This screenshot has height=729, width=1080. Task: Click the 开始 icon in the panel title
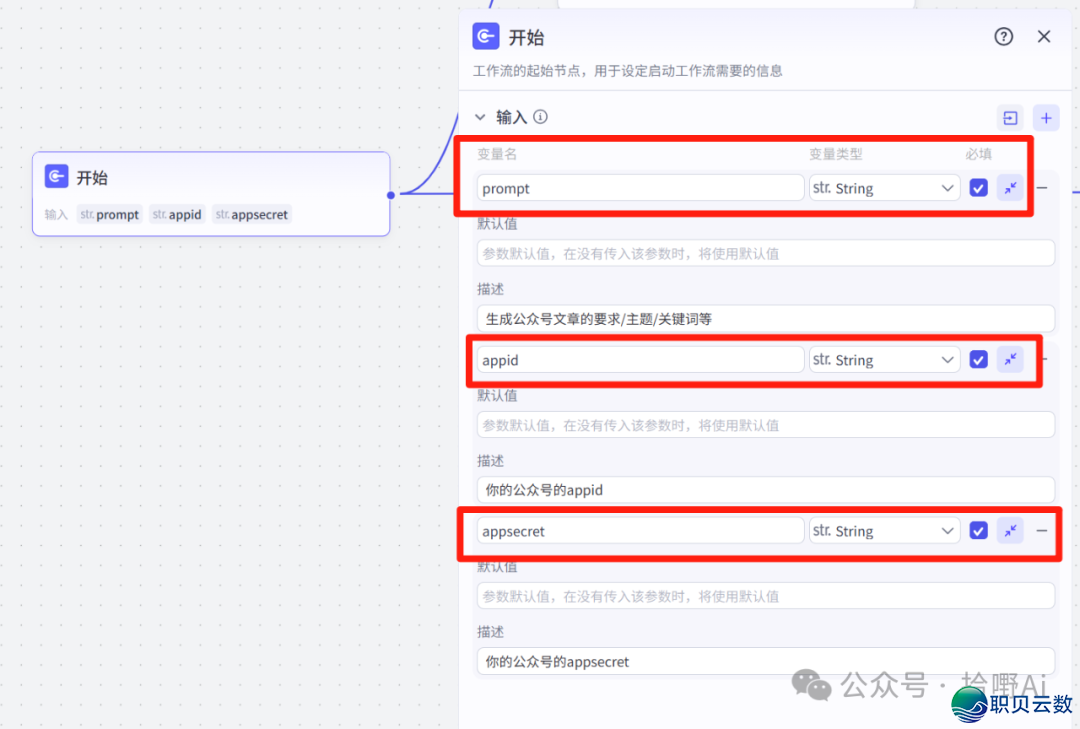pyautogui.click(x=485, y=36)
